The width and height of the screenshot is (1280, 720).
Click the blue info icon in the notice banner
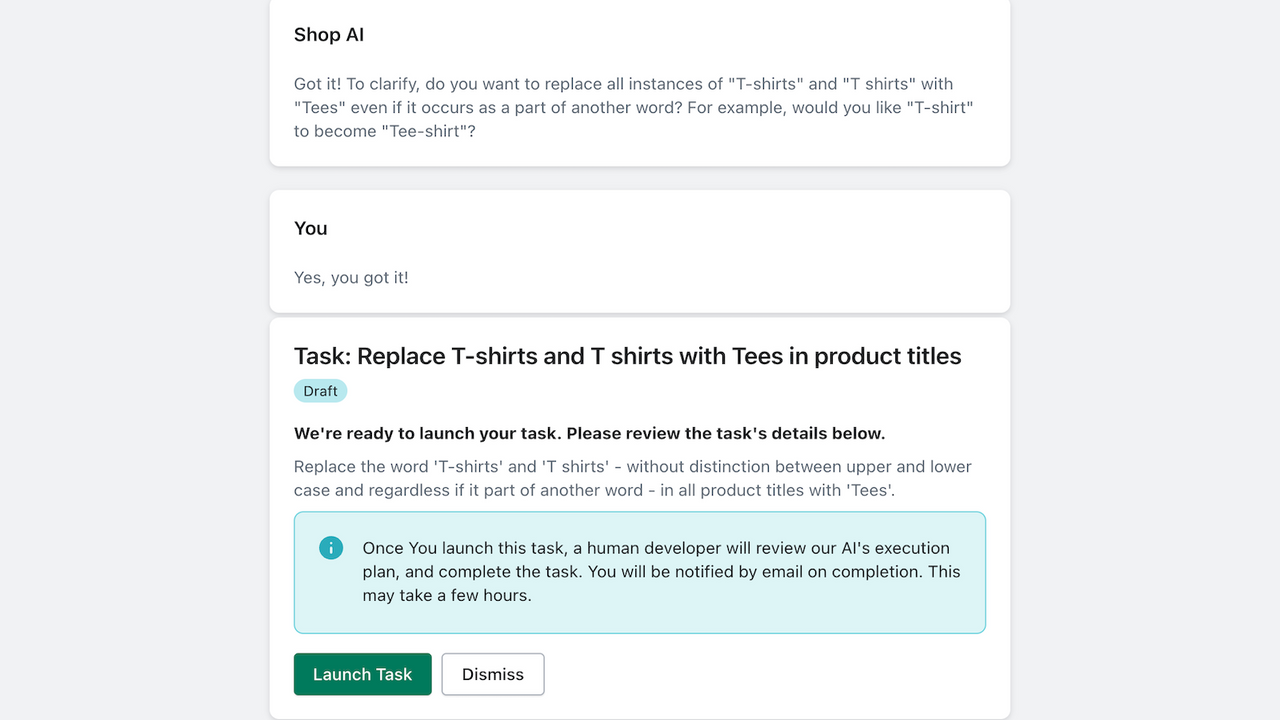pyautogui.click(x=331, y=548)
